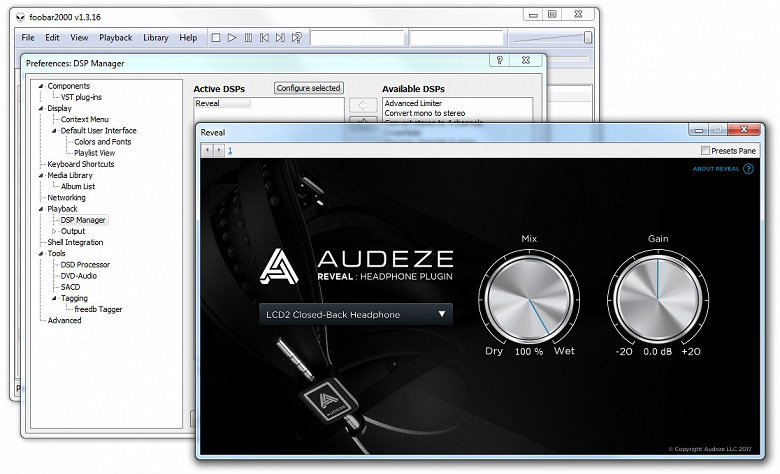Select Context Menu in preferences tree
The image size is (780, 474).
tap(85, 120)
